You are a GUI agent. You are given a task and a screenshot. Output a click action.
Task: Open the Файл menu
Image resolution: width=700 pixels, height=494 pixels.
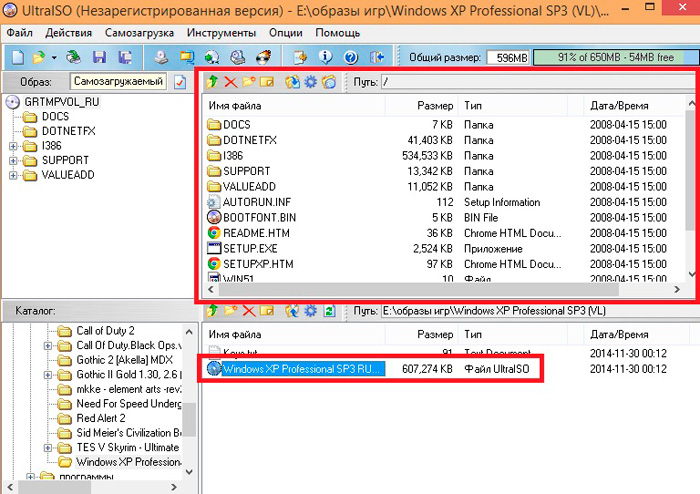[x=20, y=33]
